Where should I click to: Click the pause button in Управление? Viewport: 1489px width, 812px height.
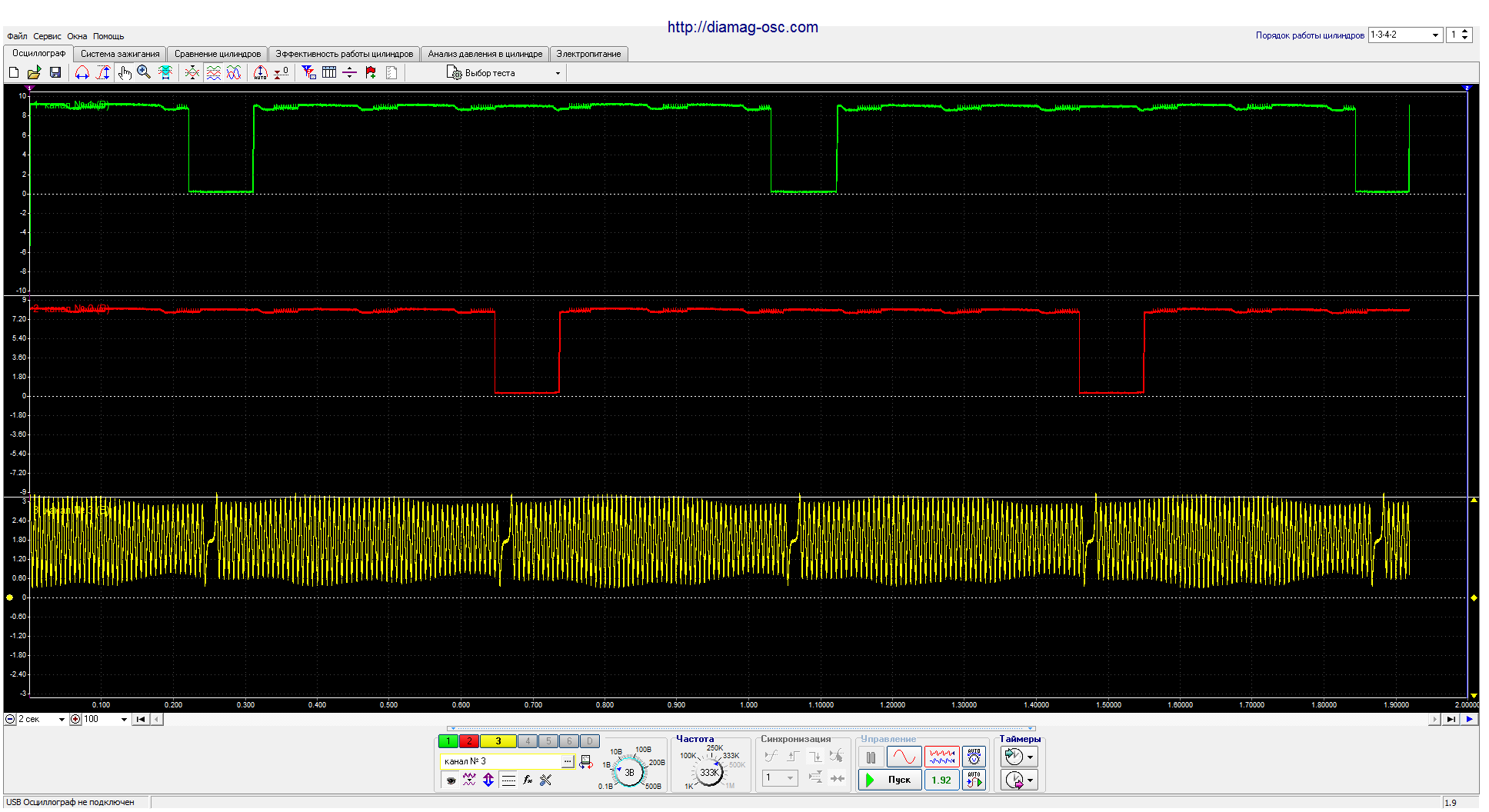coord(871,757)
